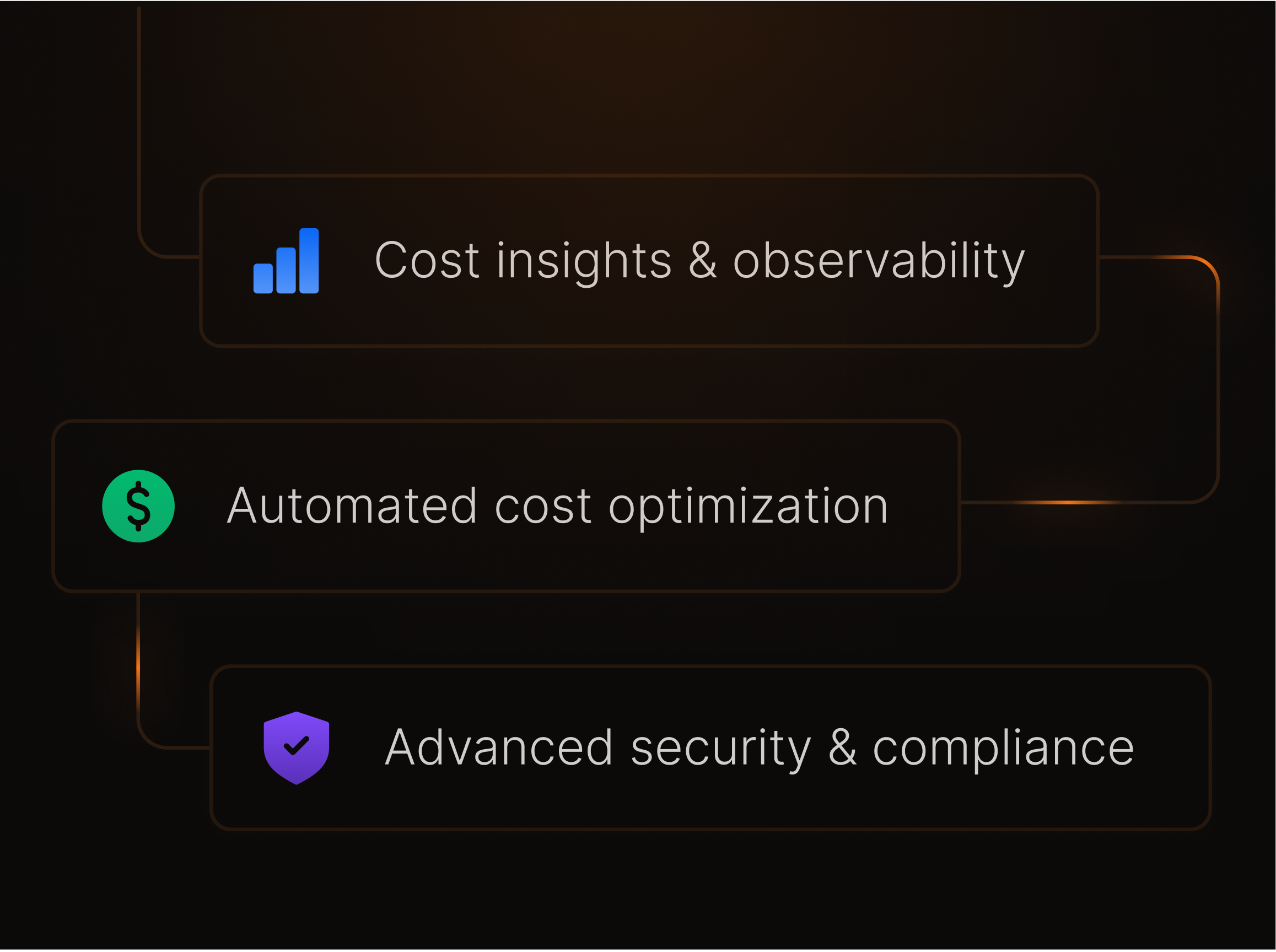Click the word "optimization" in the middle card

point(748,506)
